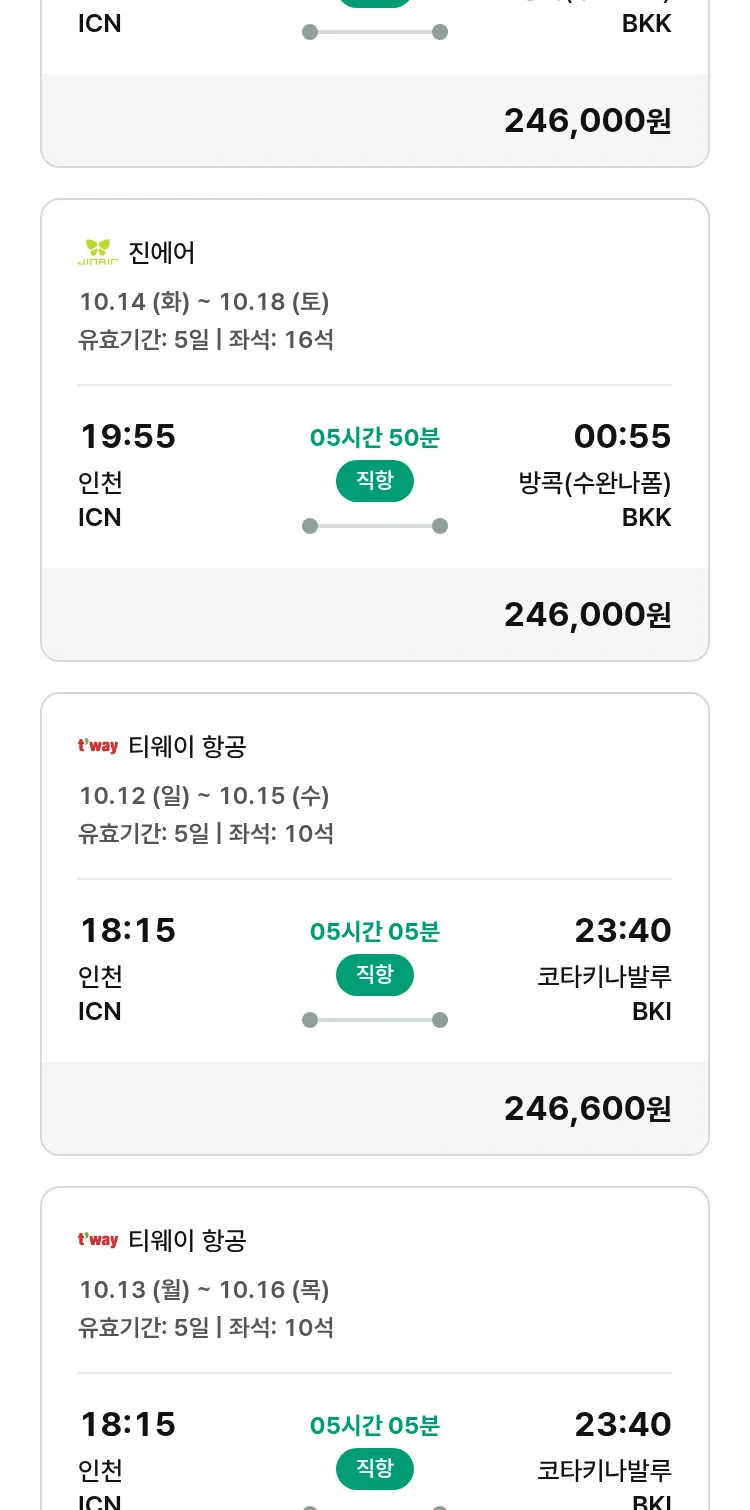Tap the 19:55 departure time
750x1510 pixels.
(x=128, y=436)
